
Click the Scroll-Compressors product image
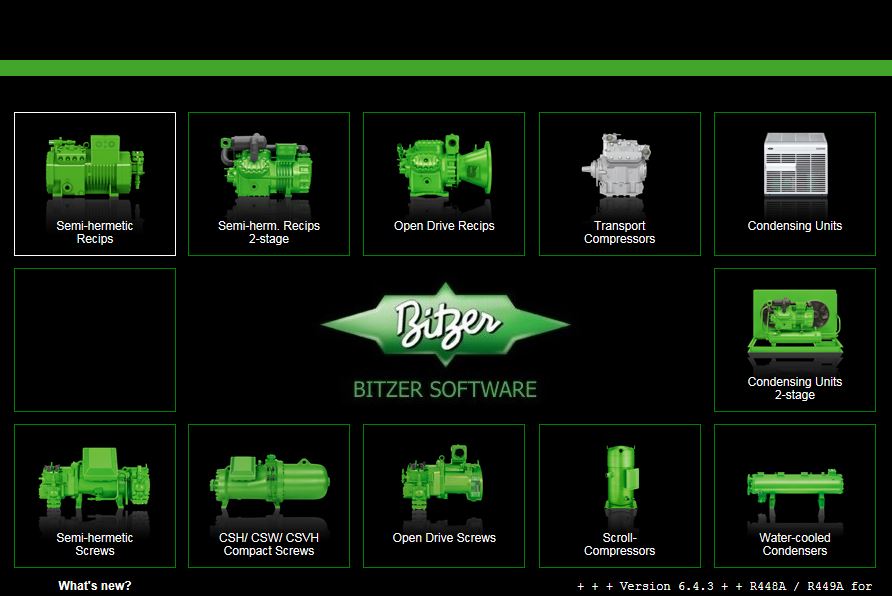point(620,475)
